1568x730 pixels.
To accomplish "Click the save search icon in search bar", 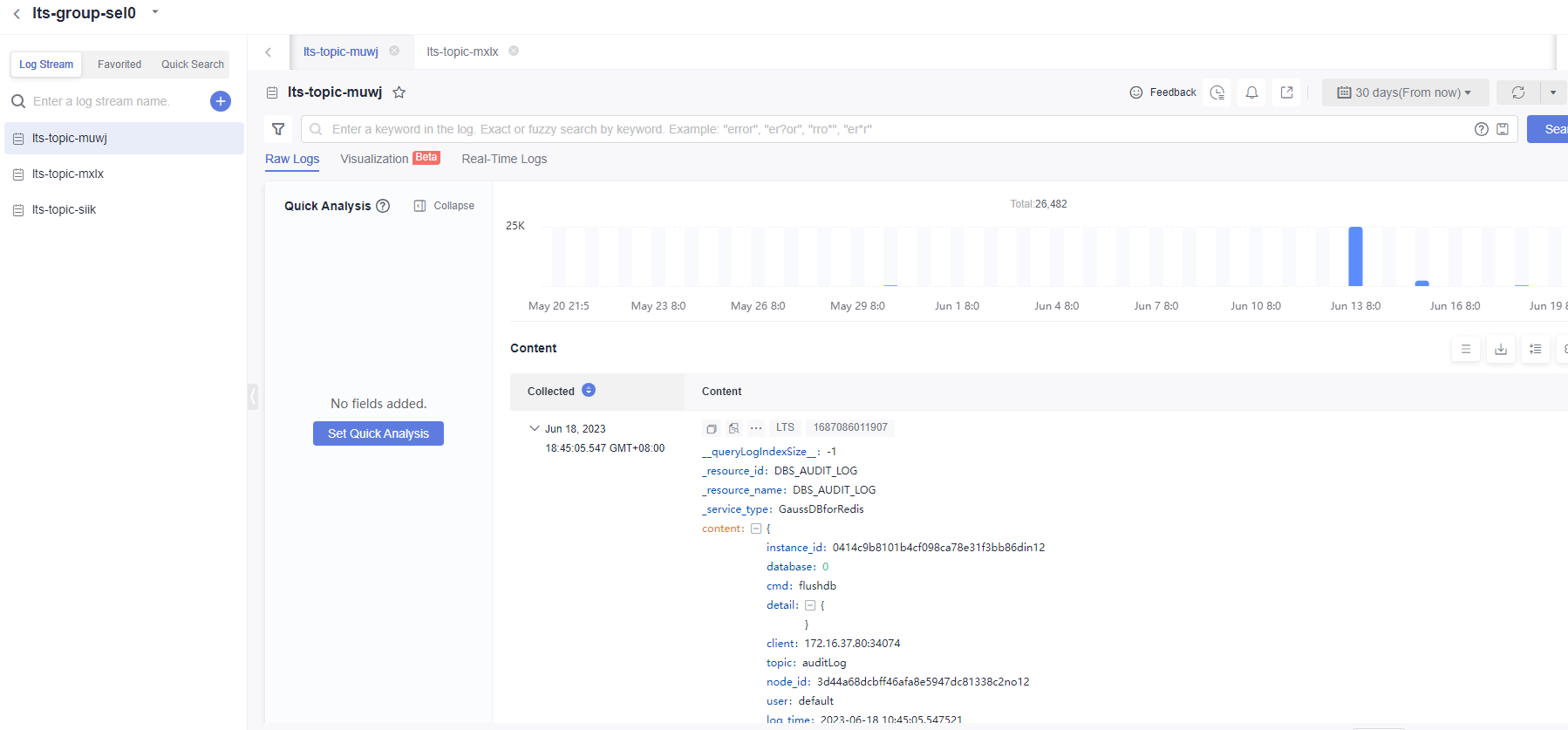I will 1503,129.
